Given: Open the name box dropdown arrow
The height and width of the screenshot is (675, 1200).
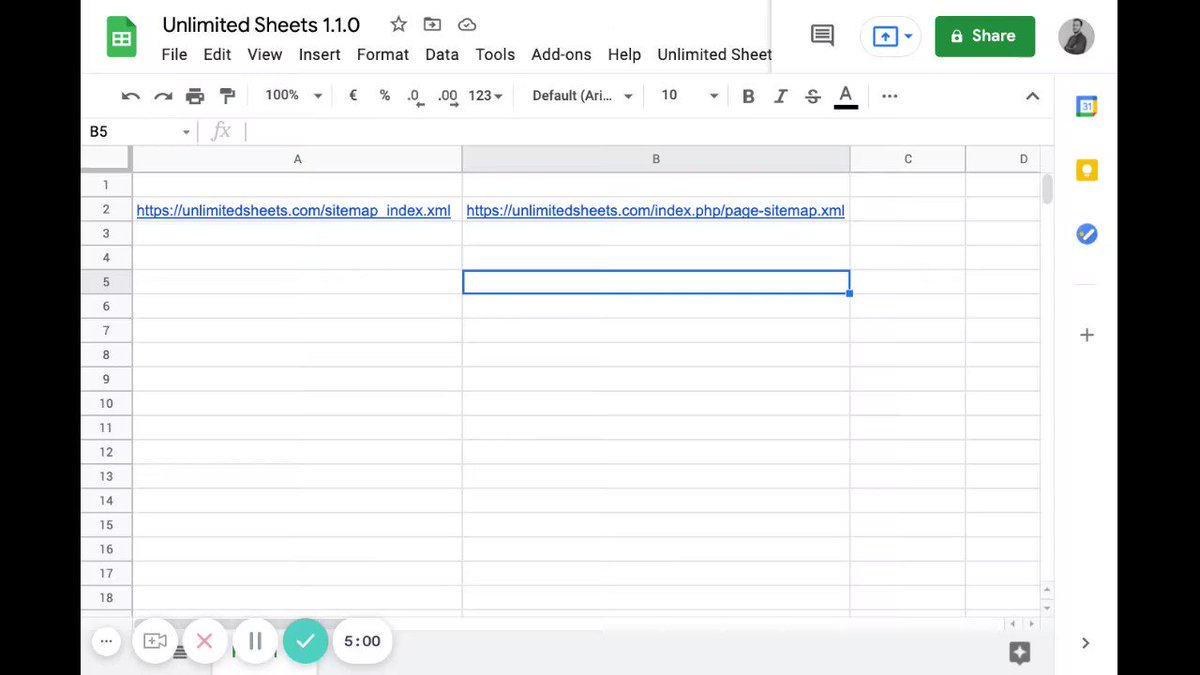Looking at the screenshot, I should click(x=186, y=132).
